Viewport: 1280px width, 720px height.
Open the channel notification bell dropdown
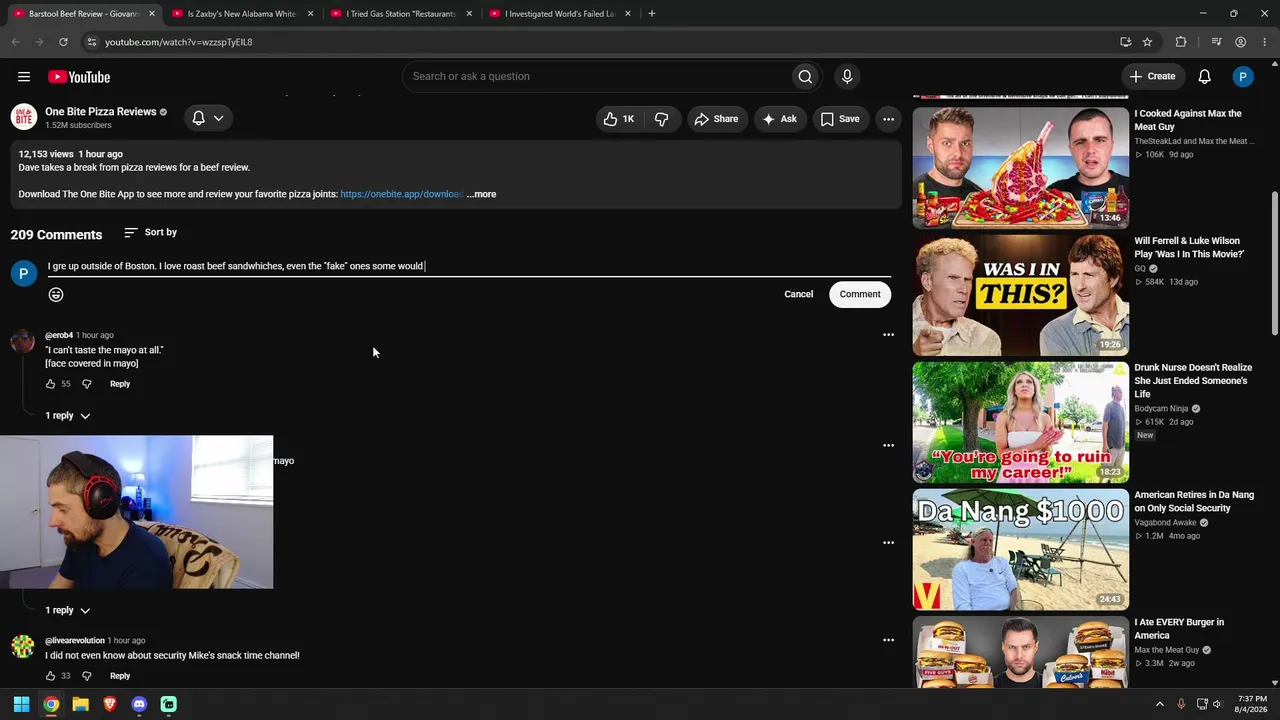pyautogui.click(x=208, y=118)
